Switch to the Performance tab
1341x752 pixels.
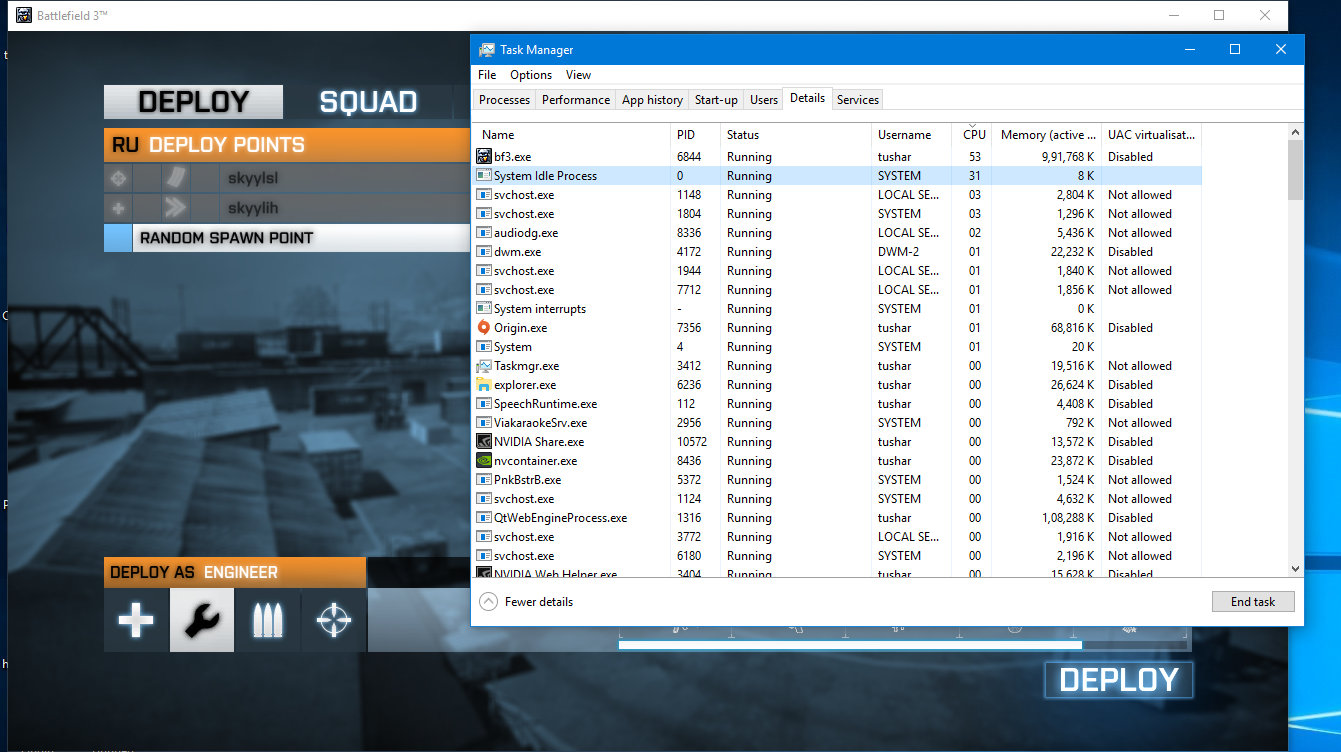[576, 100]
